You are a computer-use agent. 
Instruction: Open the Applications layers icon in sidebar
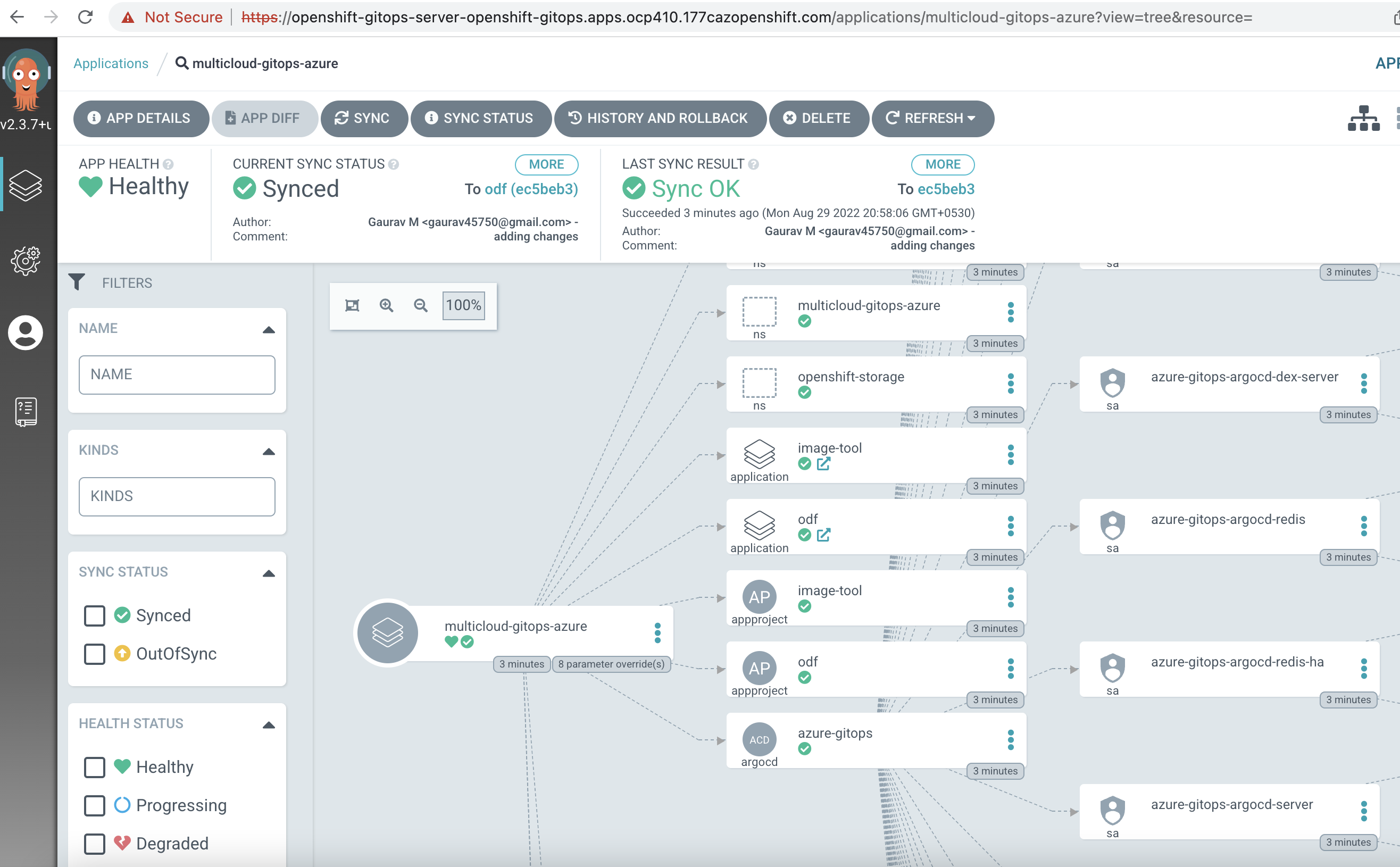point(26,185)
